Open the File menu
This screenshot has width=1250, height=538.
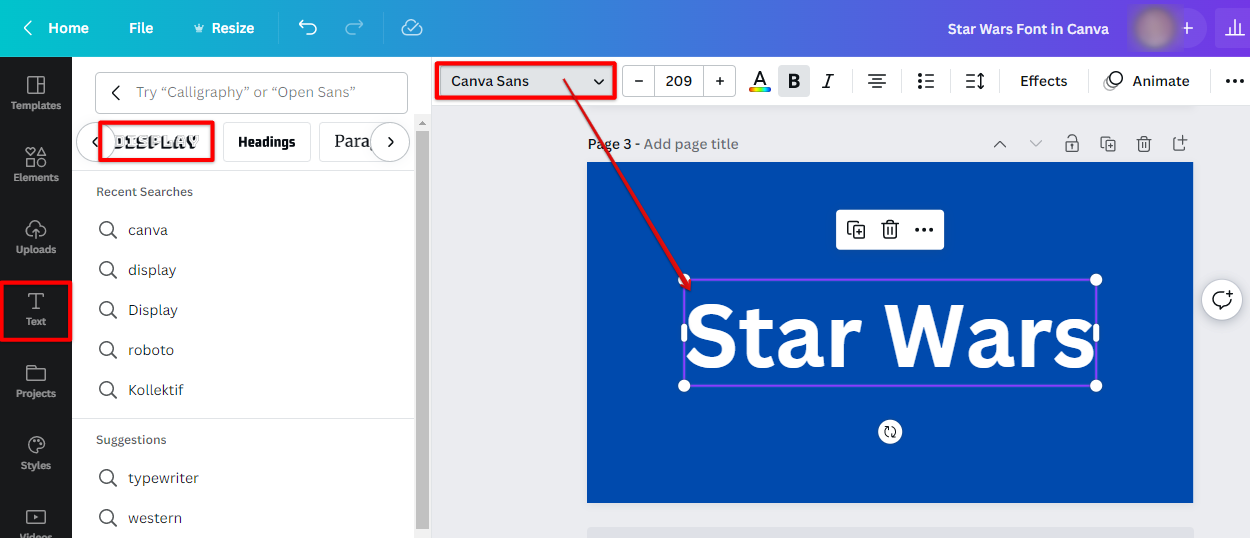point(141,28)
